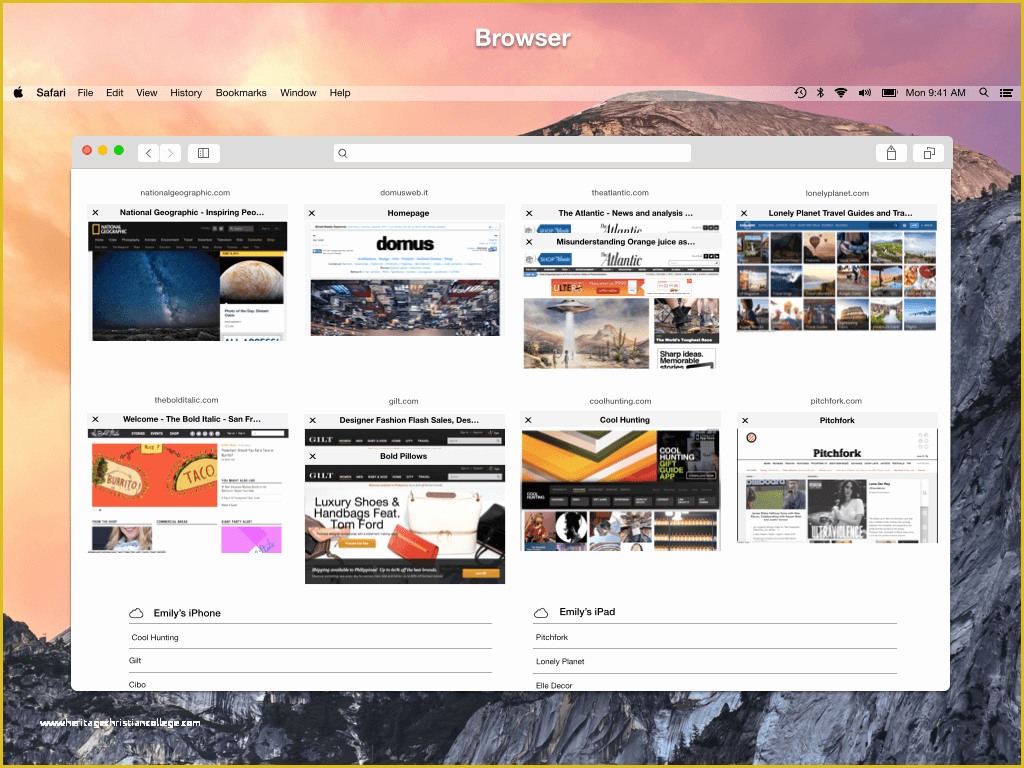Close the Pitchfork tab
This screenshot has width=1024, height=768.
point(745,420)
